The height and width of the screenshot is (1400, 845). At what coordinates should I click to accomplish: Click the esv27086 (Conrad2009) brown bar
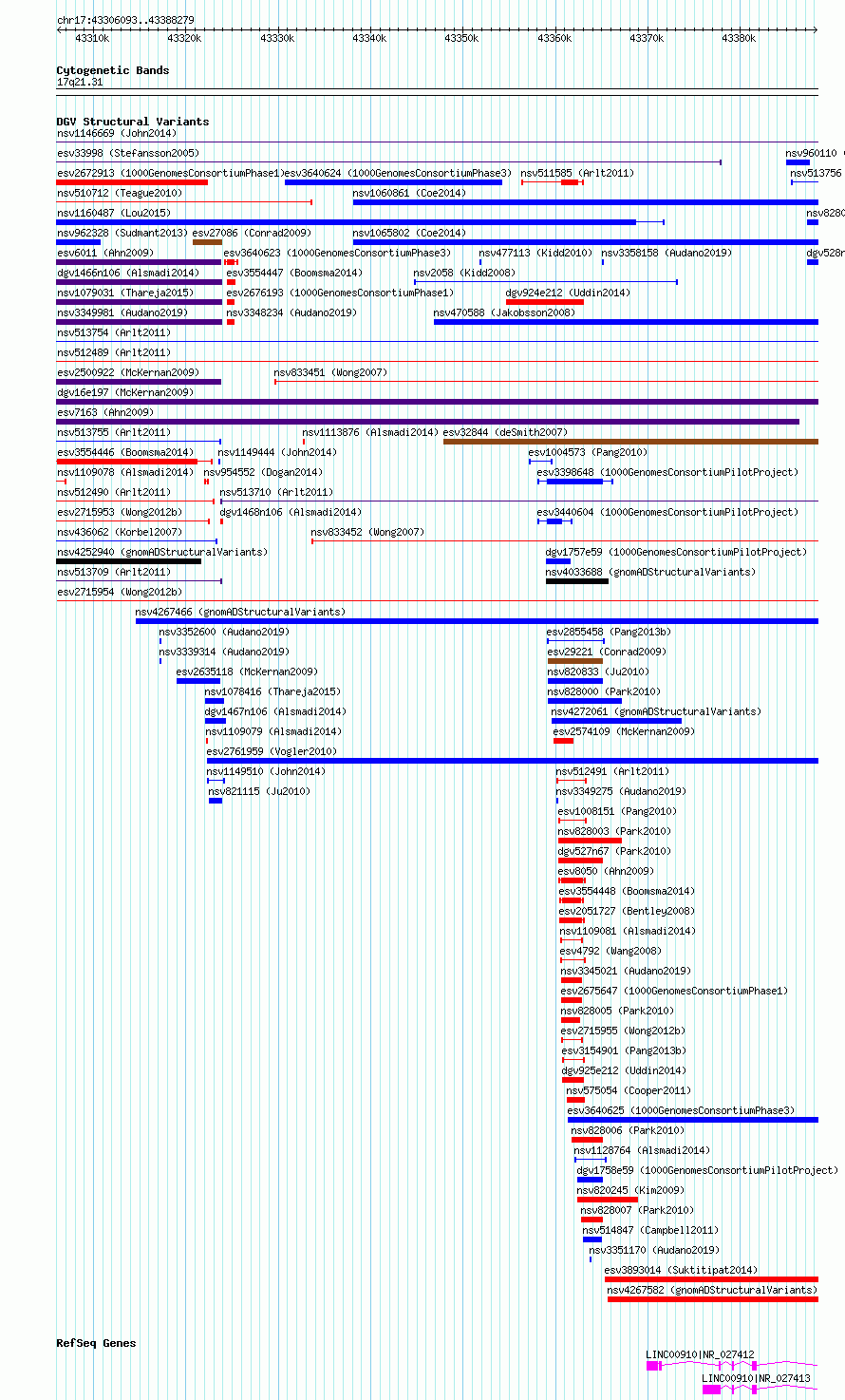click(x=207, y=242)
